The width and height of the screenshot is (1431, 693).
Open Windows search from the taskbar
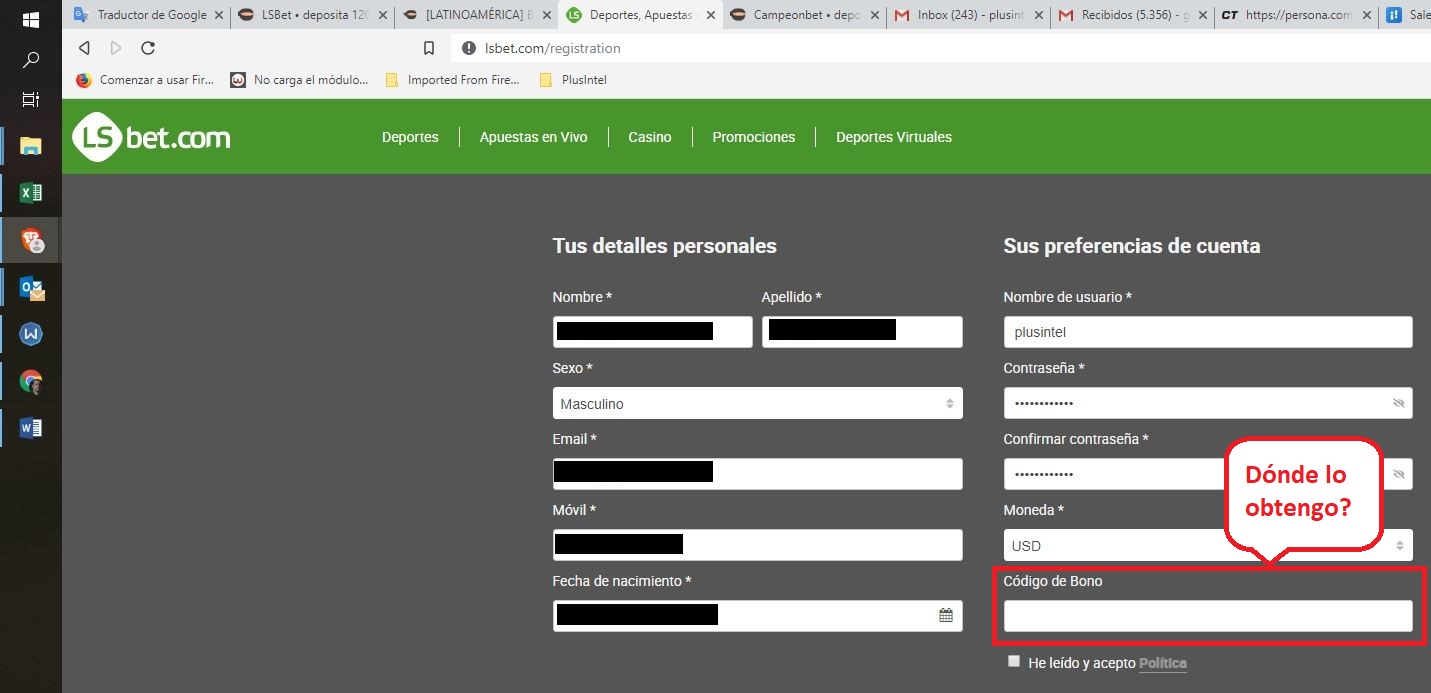[30, 60]
